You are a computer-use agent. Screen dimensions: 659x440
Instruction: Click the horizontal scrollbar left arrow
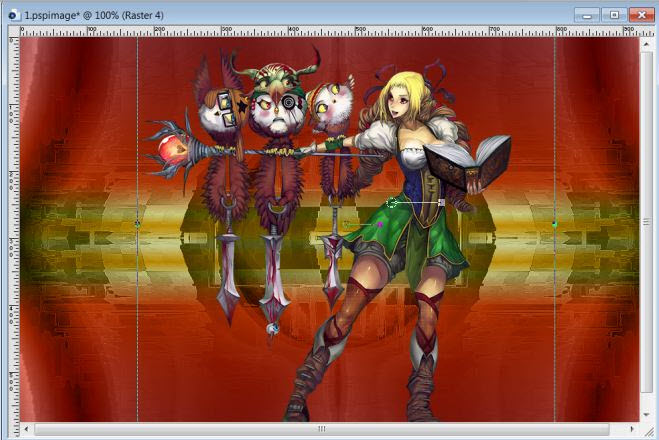27,429
